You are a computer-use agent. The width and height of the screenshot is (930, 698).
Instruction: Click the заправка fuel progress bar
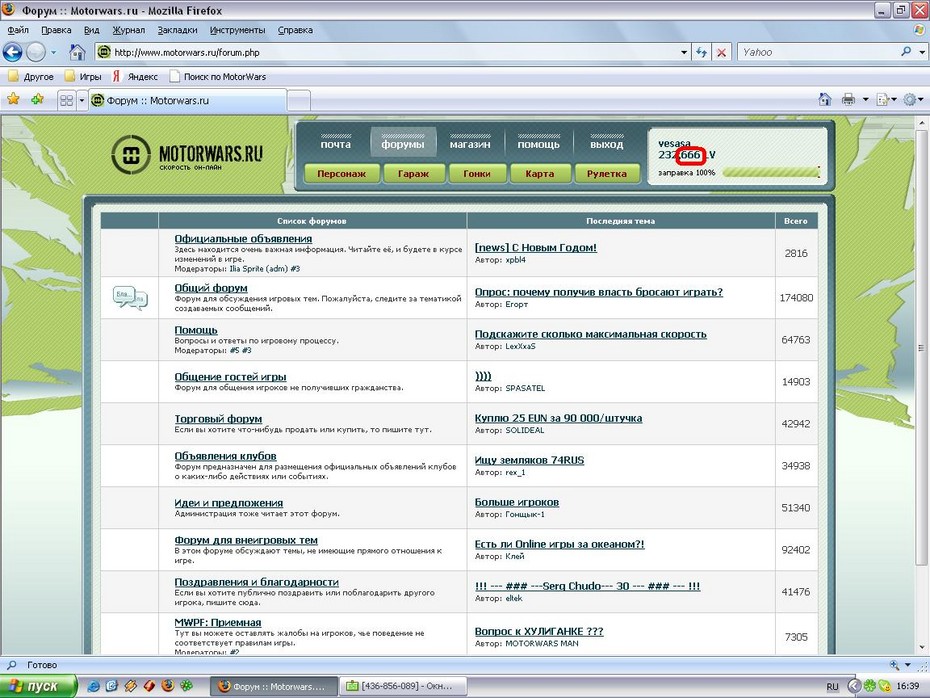click(x=770, y=172)
